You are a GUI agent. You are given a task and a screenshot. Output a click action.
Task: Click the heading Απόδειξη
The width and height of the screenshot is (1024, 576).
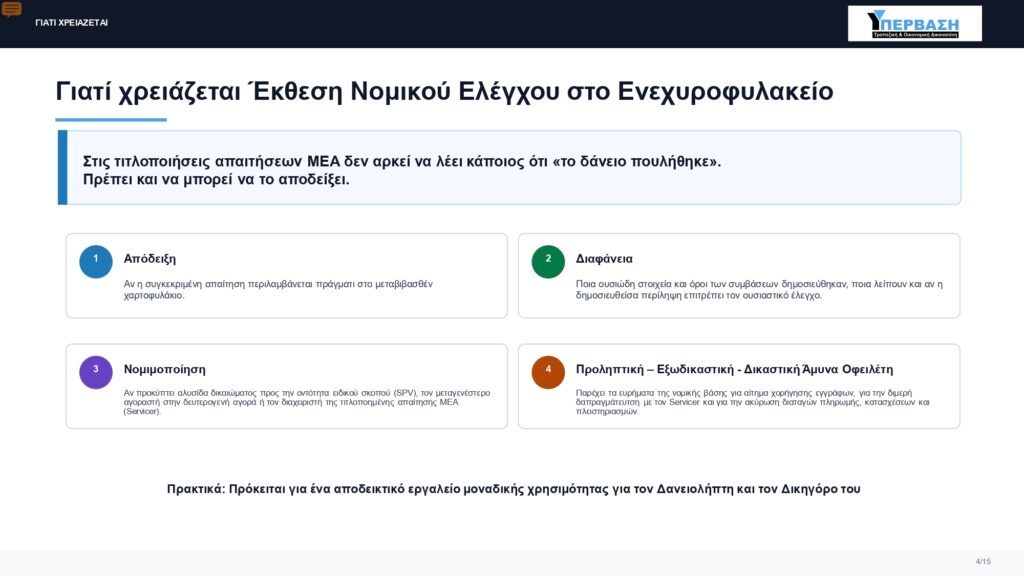click(x=150, y=259)
